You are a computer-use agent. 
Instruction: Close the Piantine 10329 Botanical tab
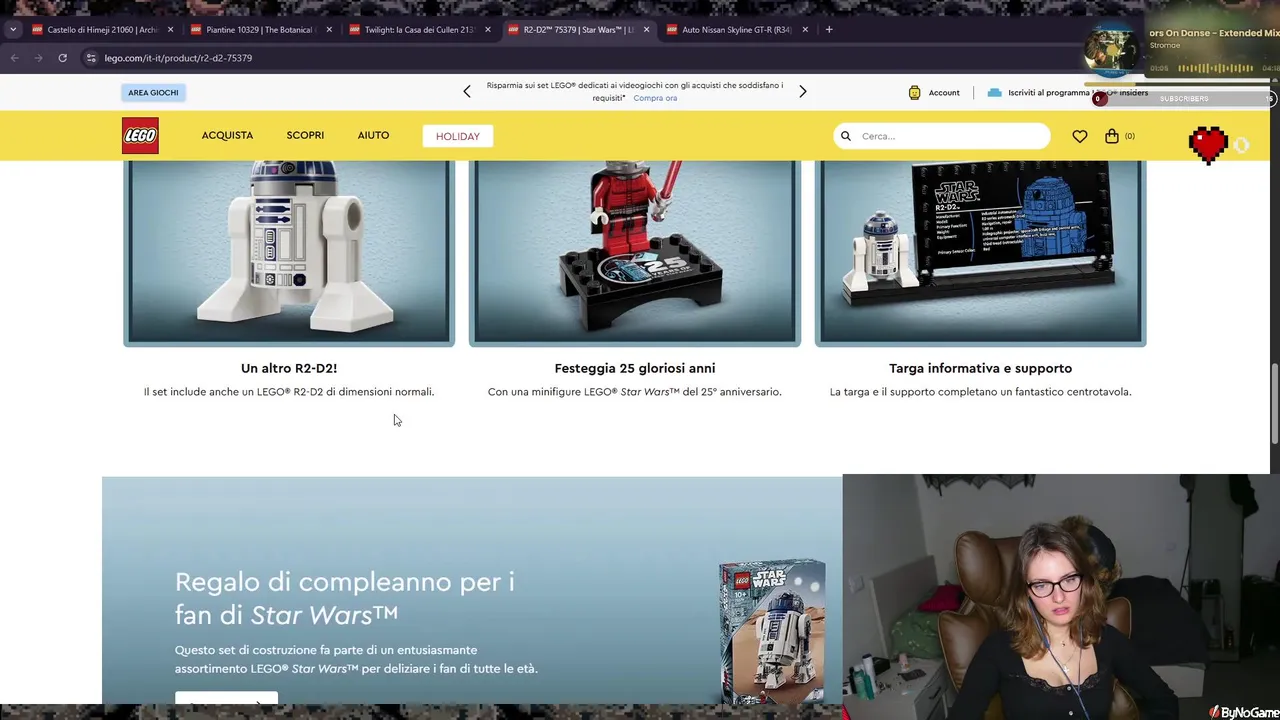pos(329,29)
